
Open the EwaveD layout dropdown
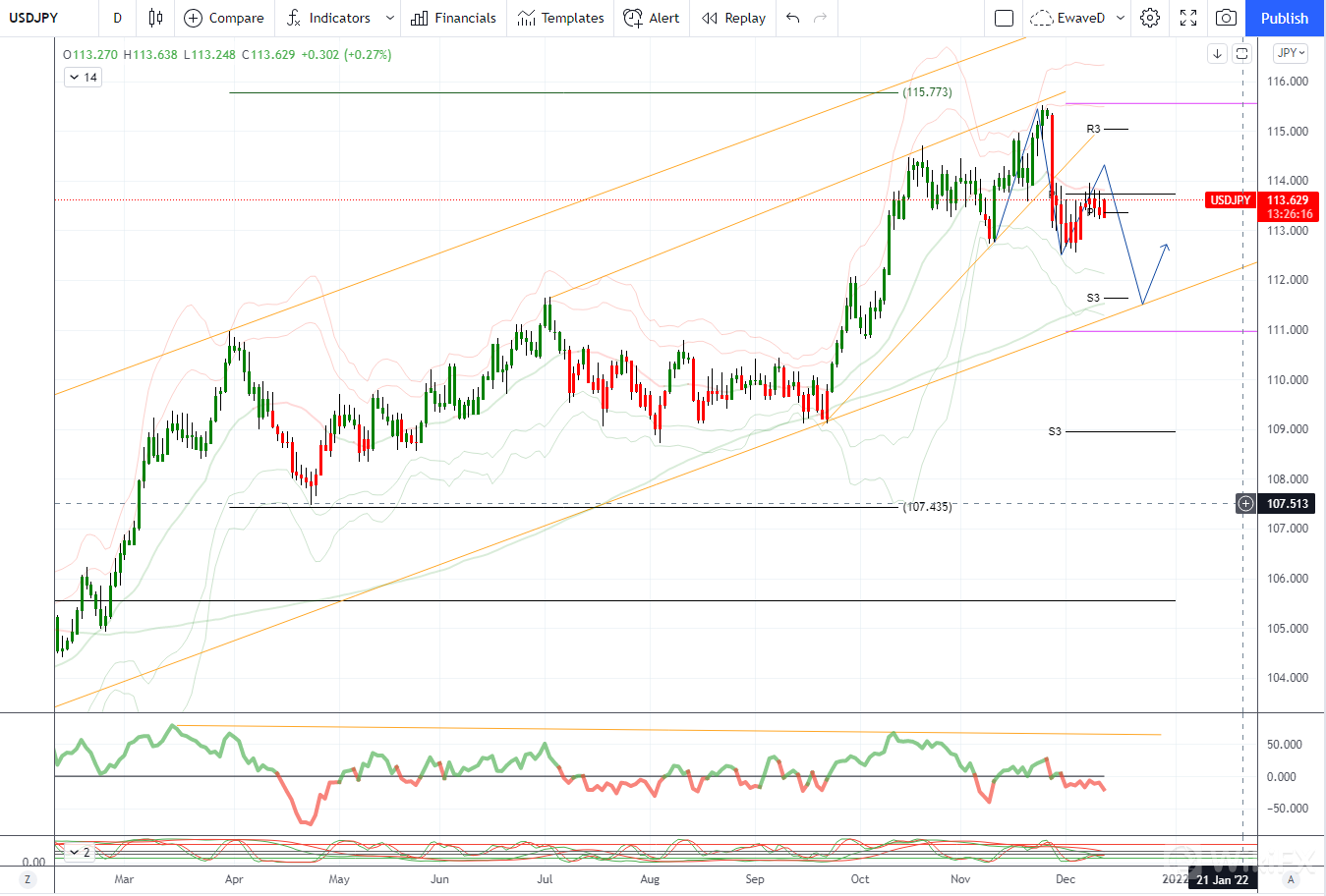coord(1120,18)
